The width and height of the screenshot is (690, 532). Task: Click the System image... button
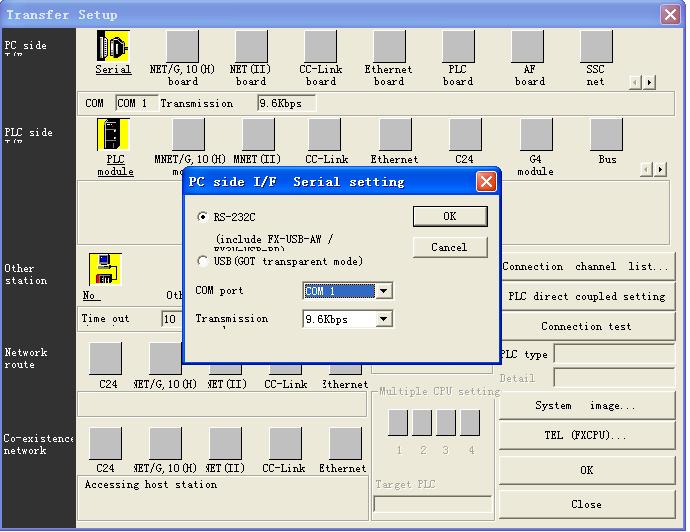coord(586,406)
